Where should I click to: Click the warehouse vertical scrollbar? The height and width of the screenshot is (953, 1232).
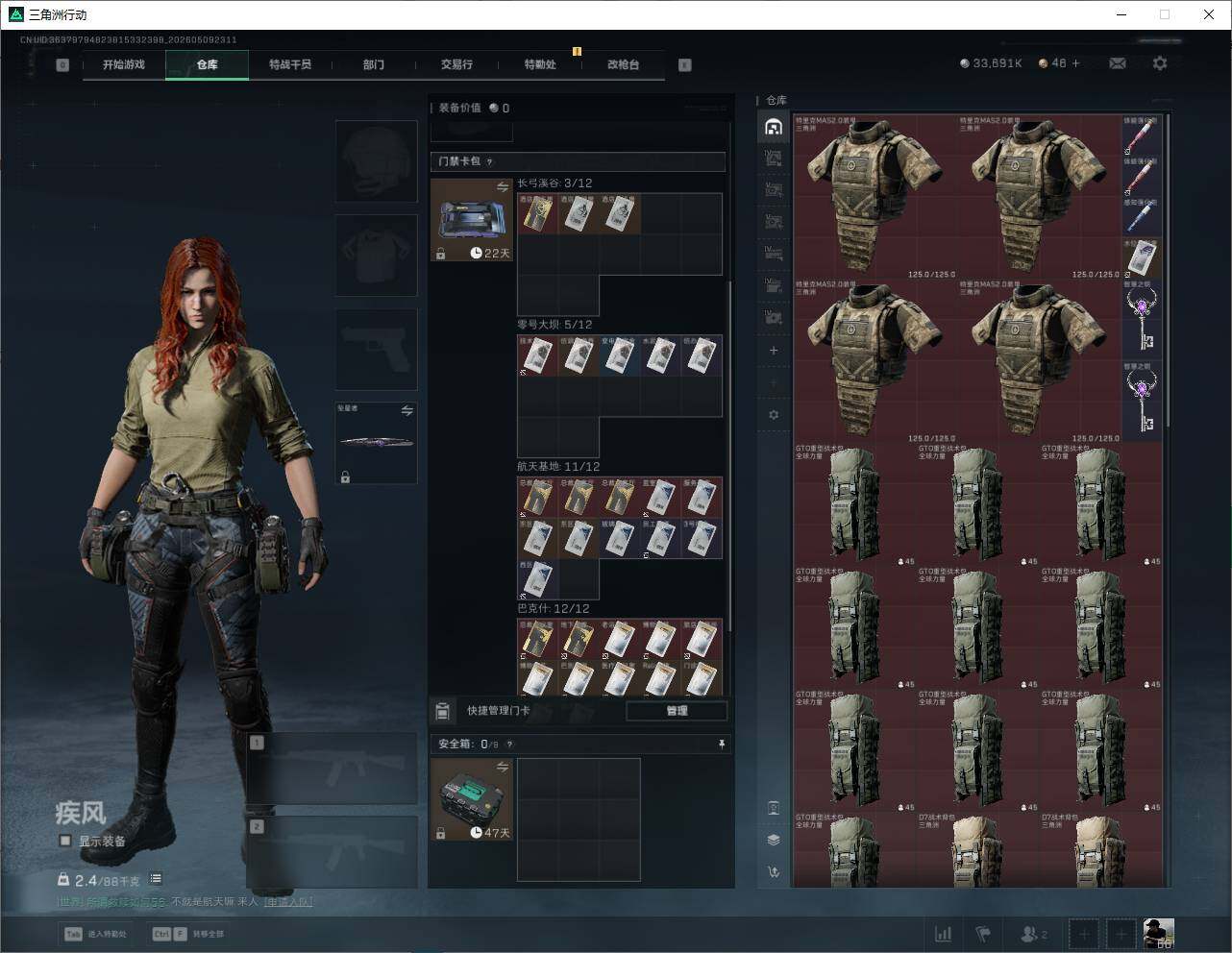[1168, 271]
